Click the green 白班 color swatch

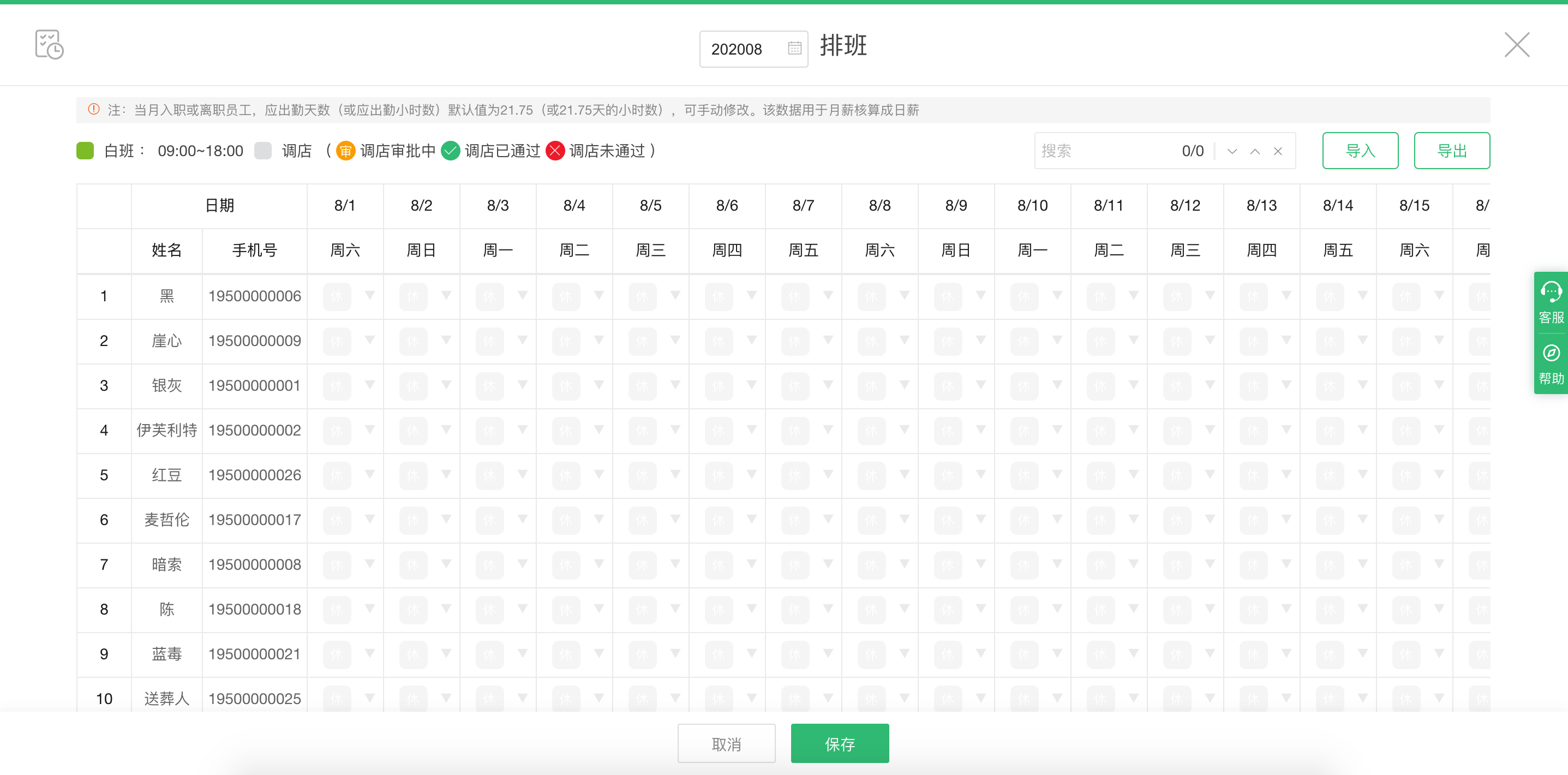coord(85,151)
